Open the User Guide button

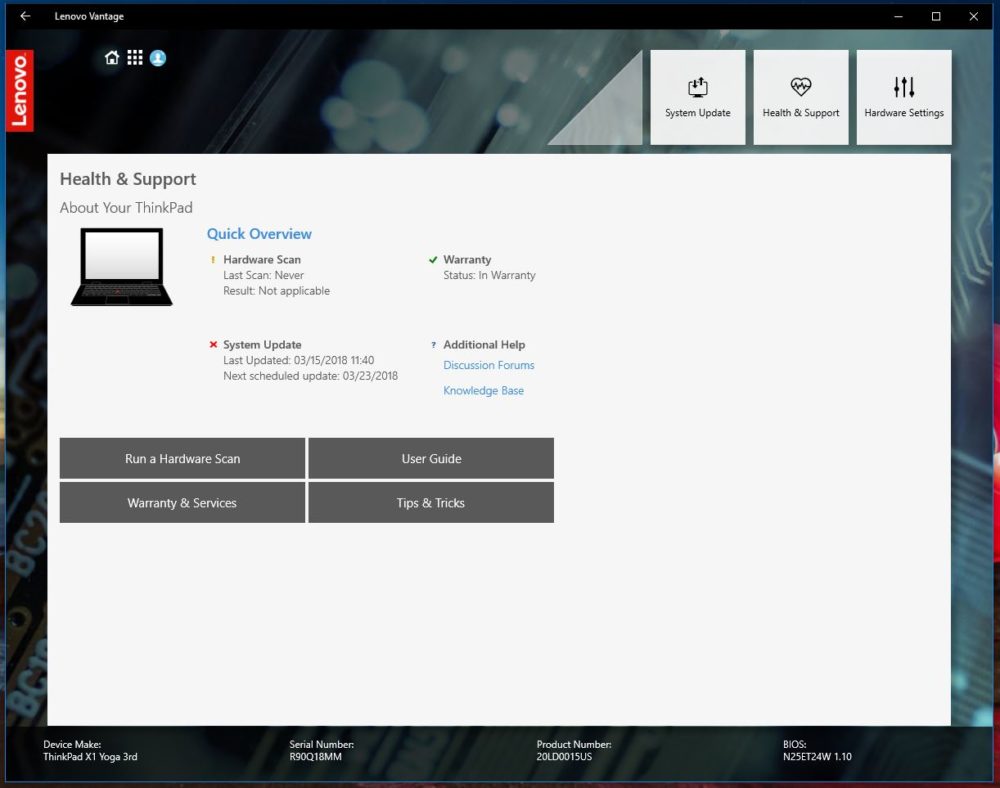(x=431, y=458)
